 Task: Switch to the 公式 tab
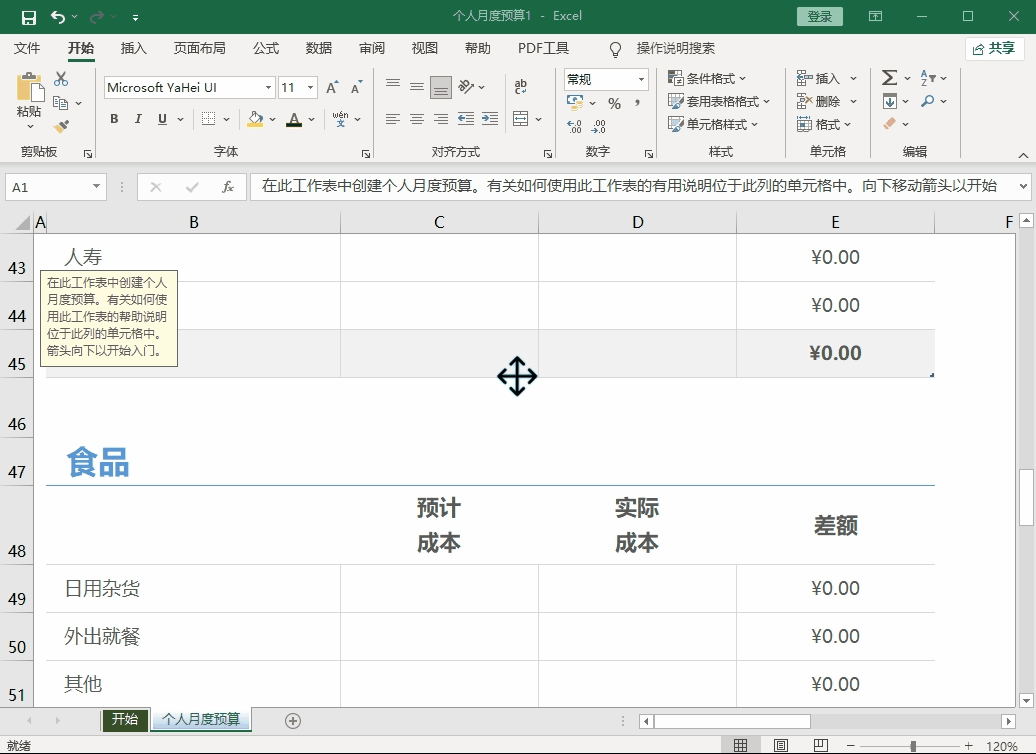click(266, 48)
